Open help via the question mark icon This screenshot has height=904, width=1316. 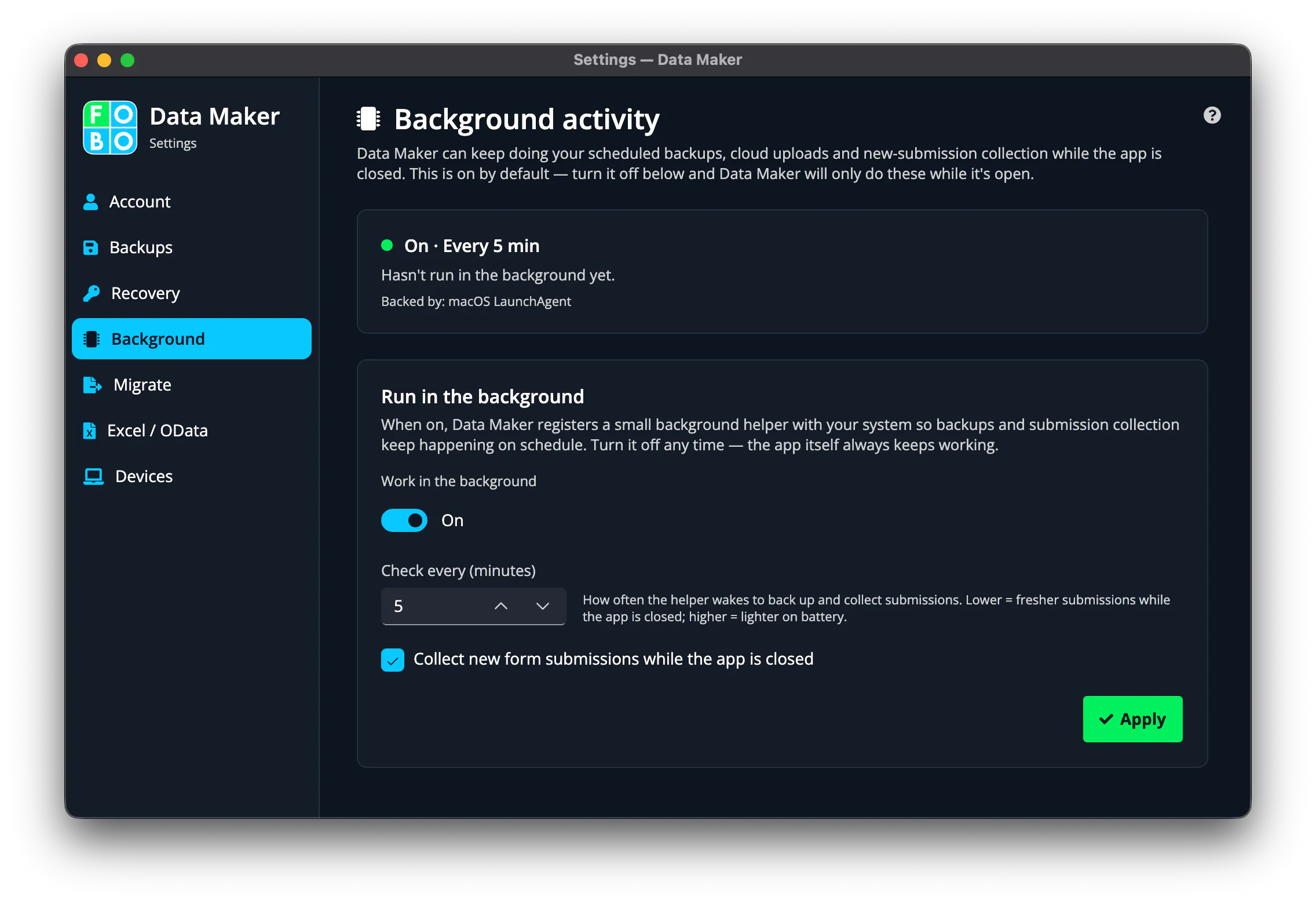[x=1212, y=115]
